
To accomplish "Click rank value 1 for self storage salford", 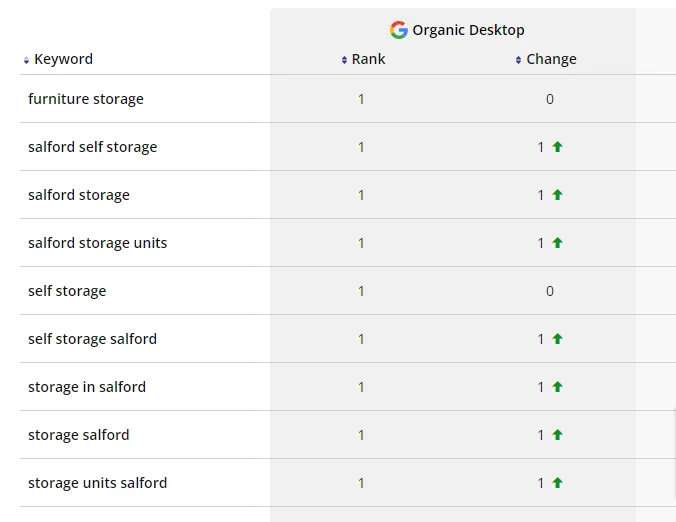I will click(361, 339).
